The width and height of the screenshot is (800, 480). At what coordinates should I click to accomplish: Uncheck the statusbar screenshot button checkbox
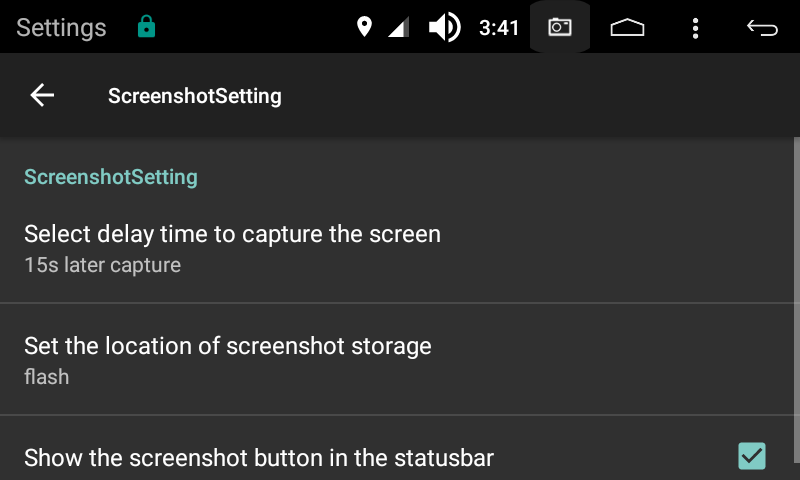point(752,456)
